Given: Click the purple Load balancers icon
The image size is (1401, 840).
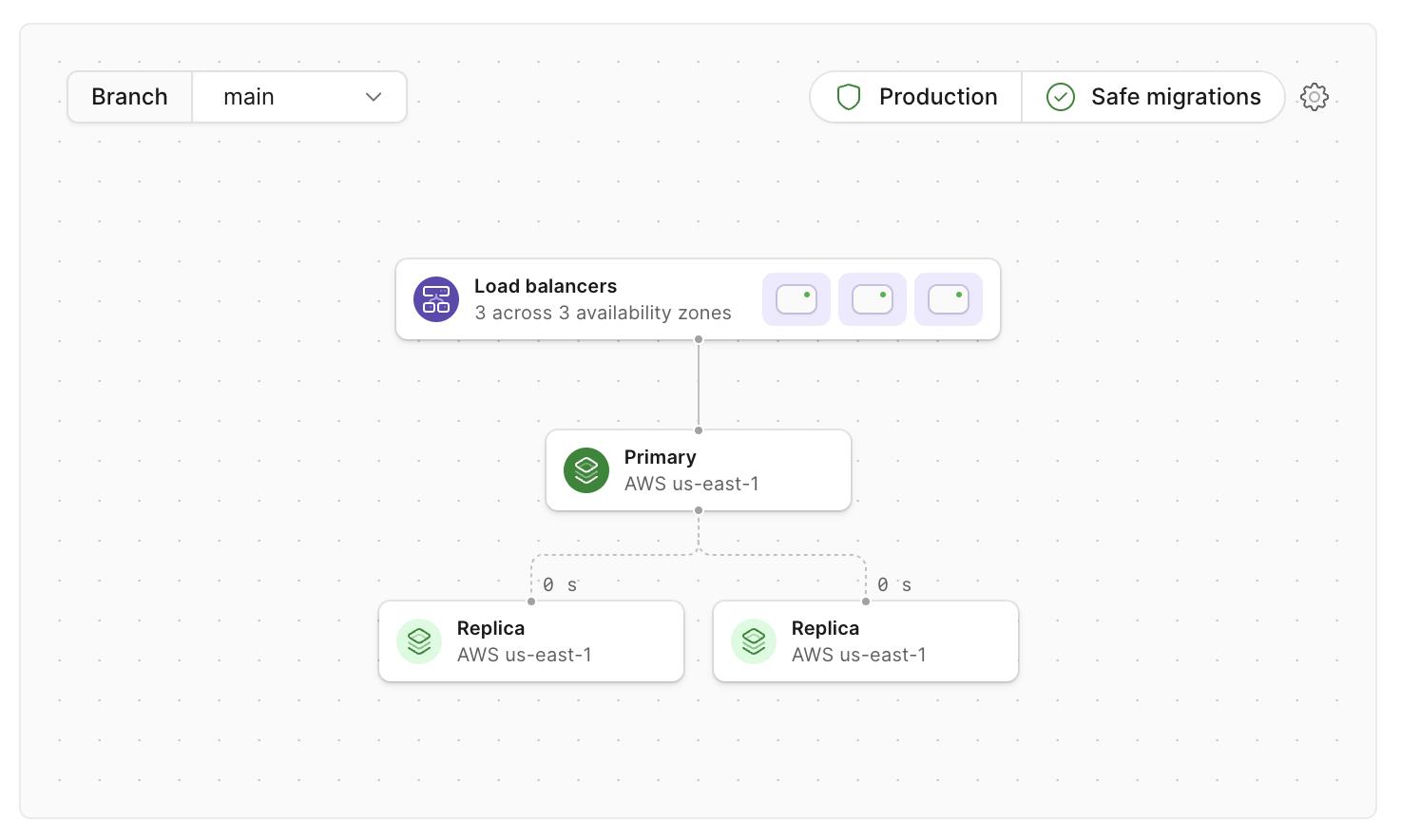Looking at the screenshot, I should [436, 299].
